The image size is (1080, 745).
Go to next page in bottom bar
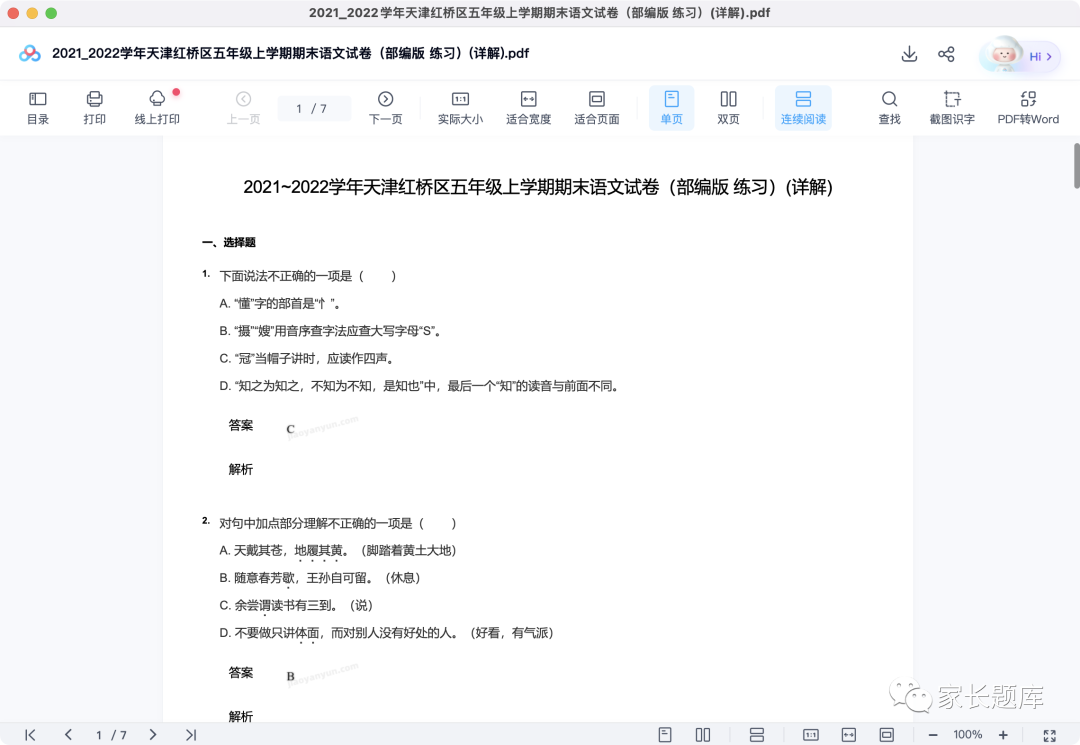point(153,735)
